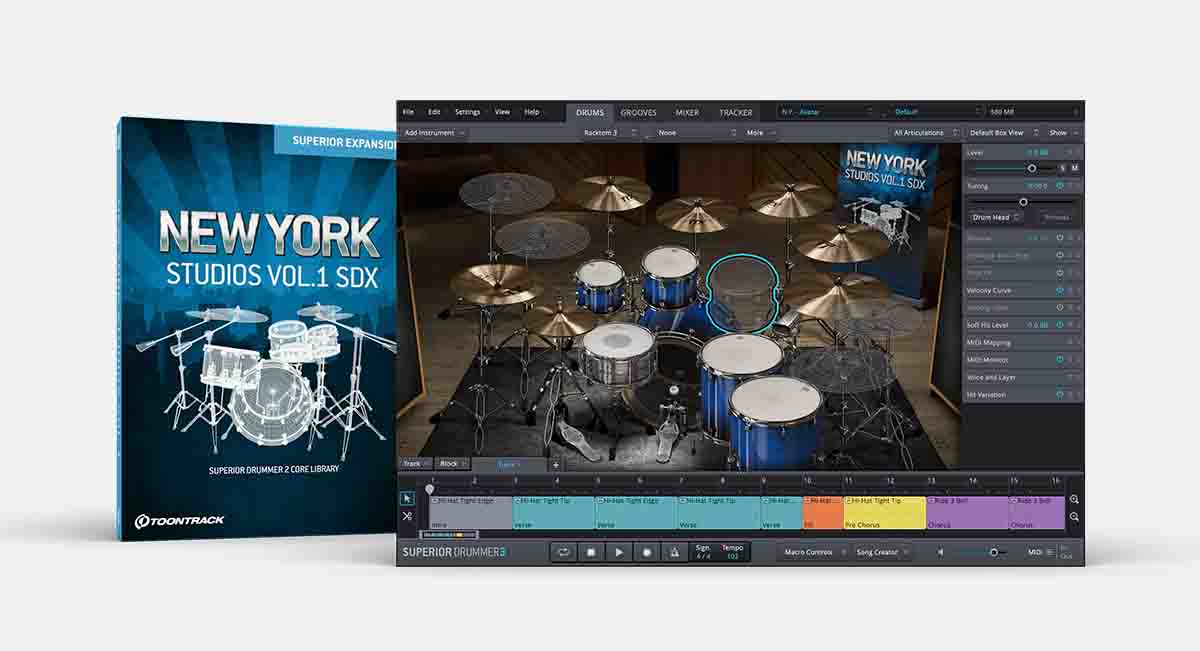Click bar 13 on the timeline ruler
The height and width of the screenshot is (651, 1200).
[x=930, y=481]
